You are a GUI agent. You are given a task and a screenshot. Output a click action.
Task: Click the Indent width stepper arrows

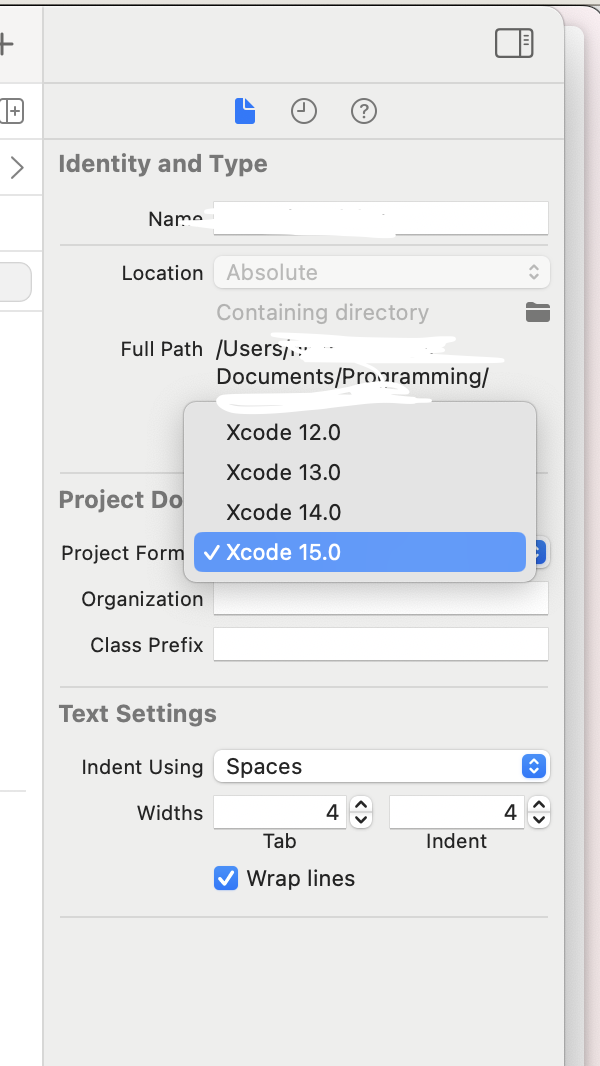(539, 813)
